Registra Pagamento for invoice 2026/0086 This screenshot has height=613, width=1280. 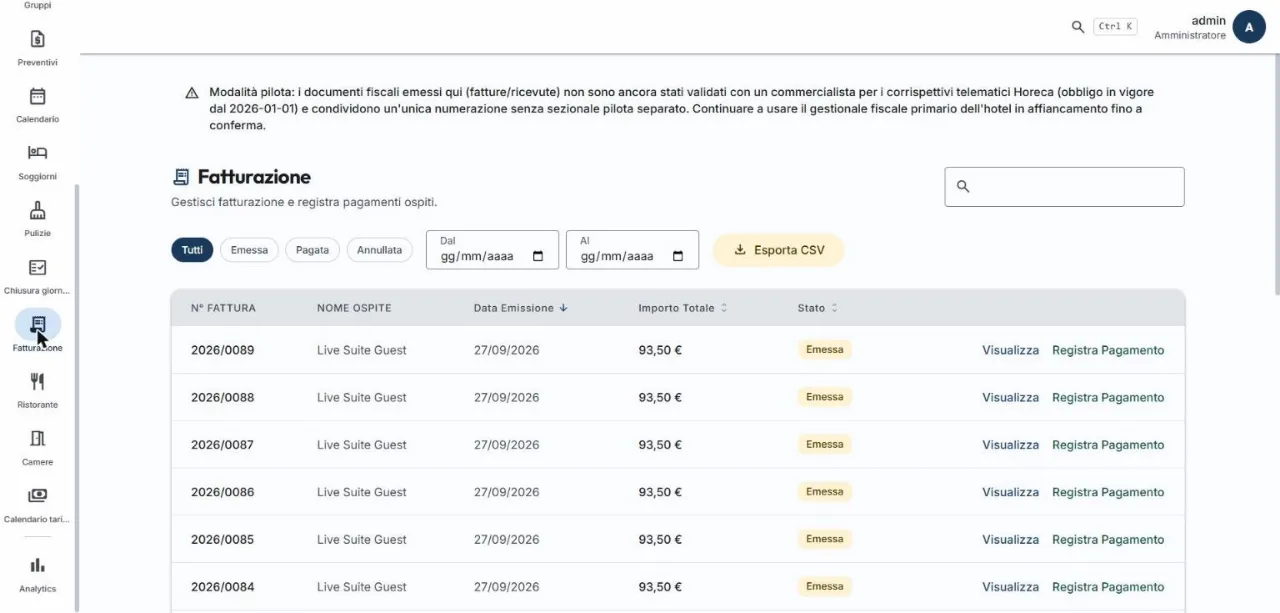(1108, 492)
